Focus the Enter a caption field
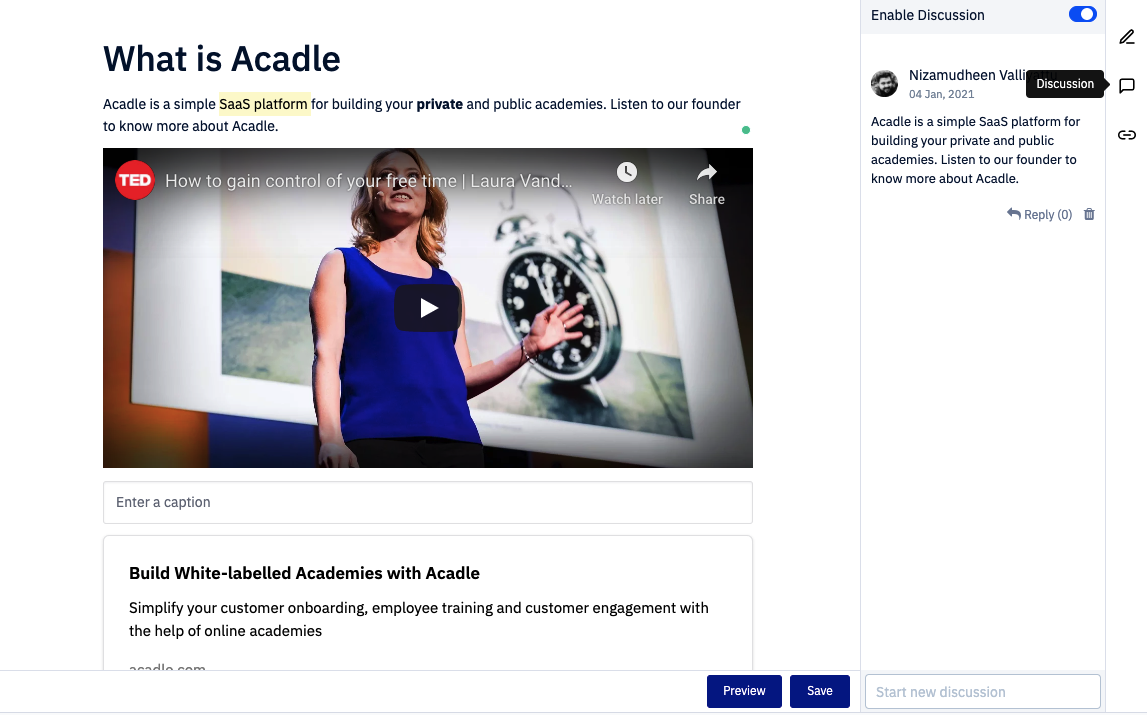 point(428,502)
